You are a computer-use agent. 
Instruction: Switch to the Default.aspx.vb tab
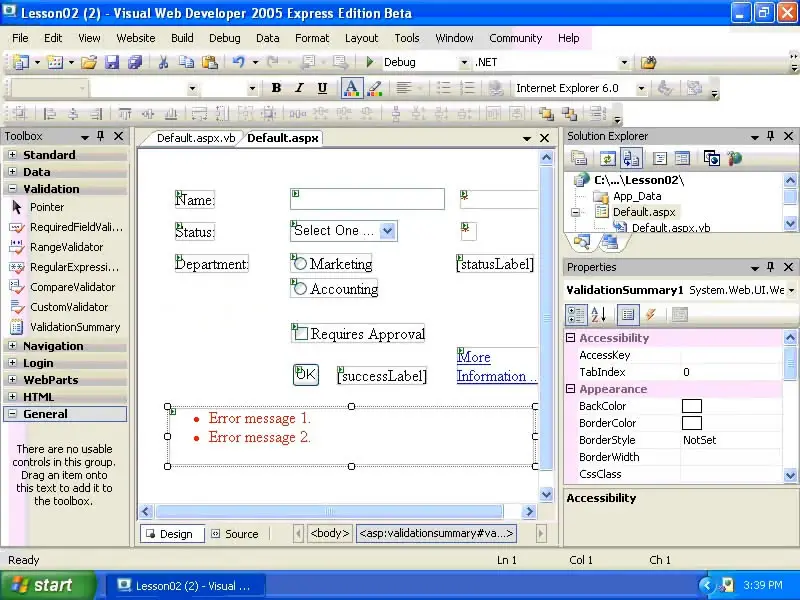pyautogui.click(x=196, y=138)
